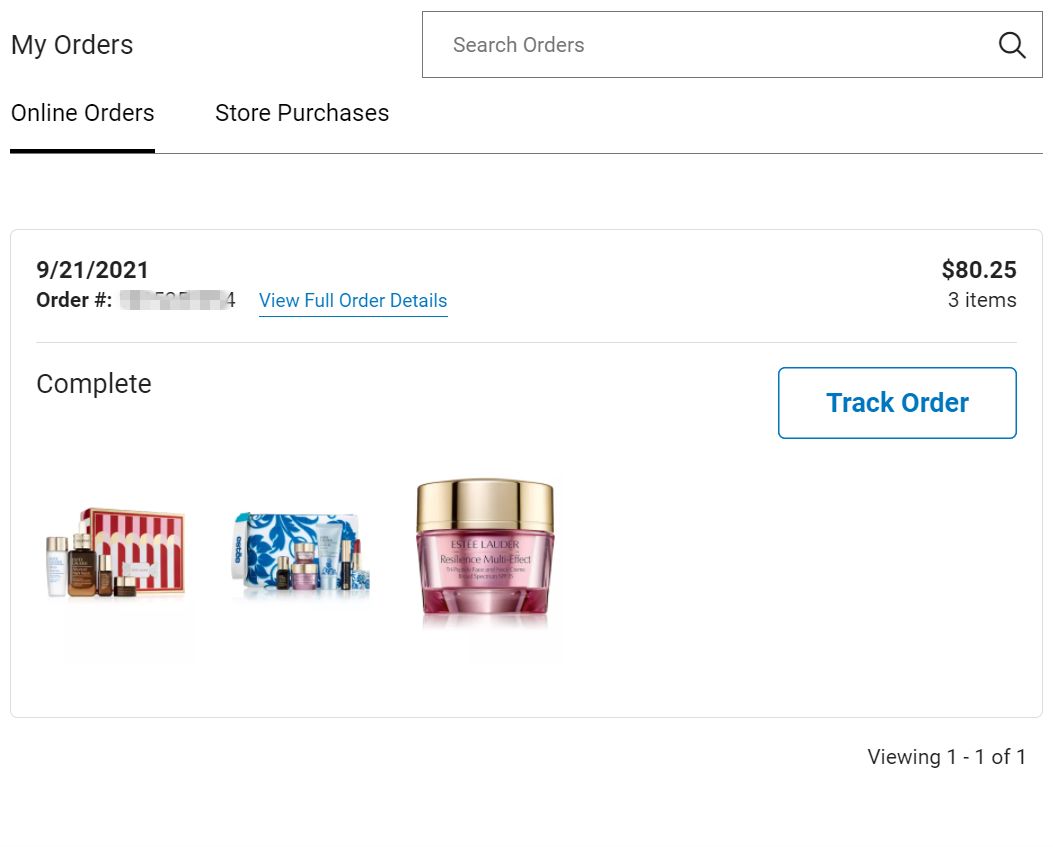The width and height of the screenshot is (1053, 847).
Task: Focus the Search Orders input field
Action: tap(732, 44)
